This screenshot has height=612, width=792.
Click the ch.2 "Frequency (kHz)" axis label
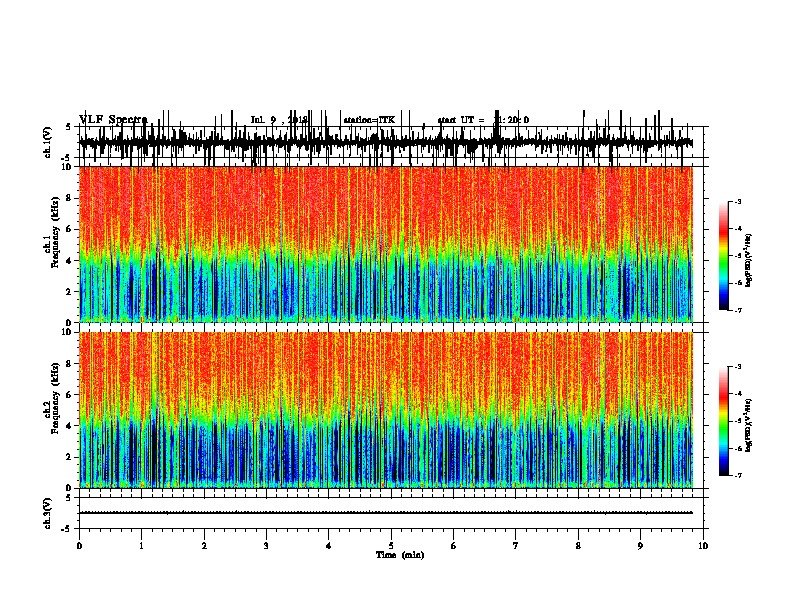click(x=55, y=398)
